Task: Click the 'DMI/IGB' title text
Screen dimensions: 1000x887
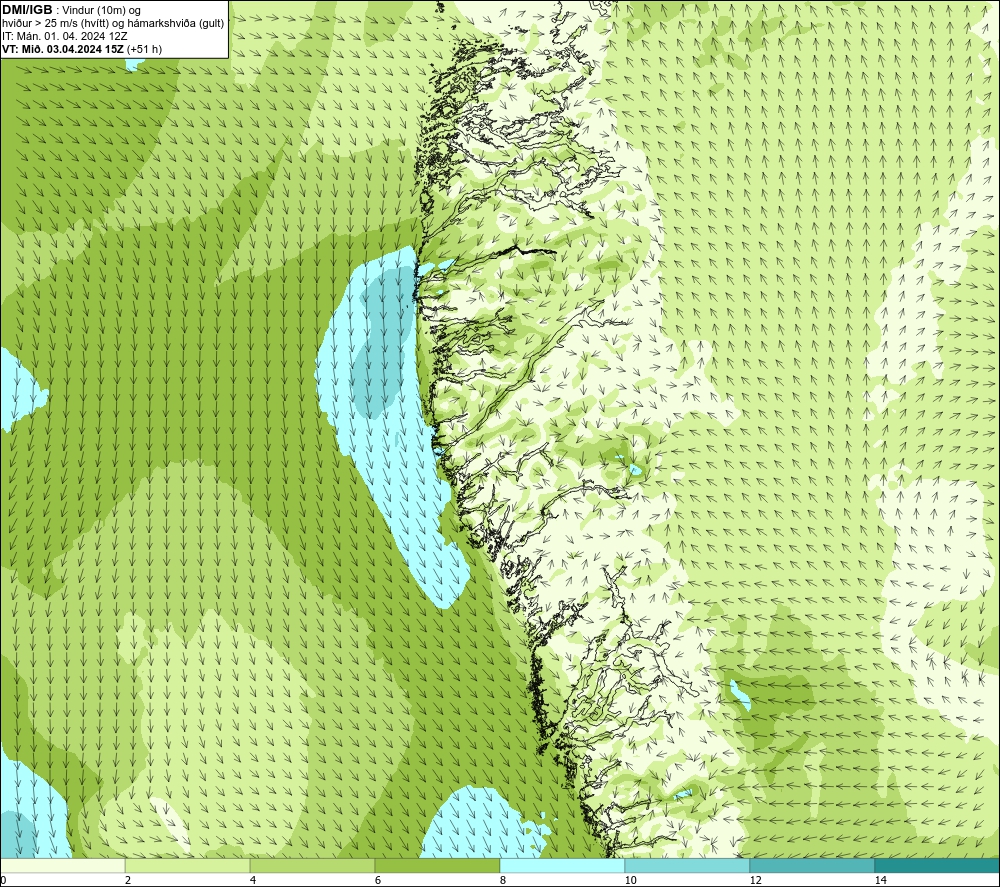Action: [x=27, y=10]
